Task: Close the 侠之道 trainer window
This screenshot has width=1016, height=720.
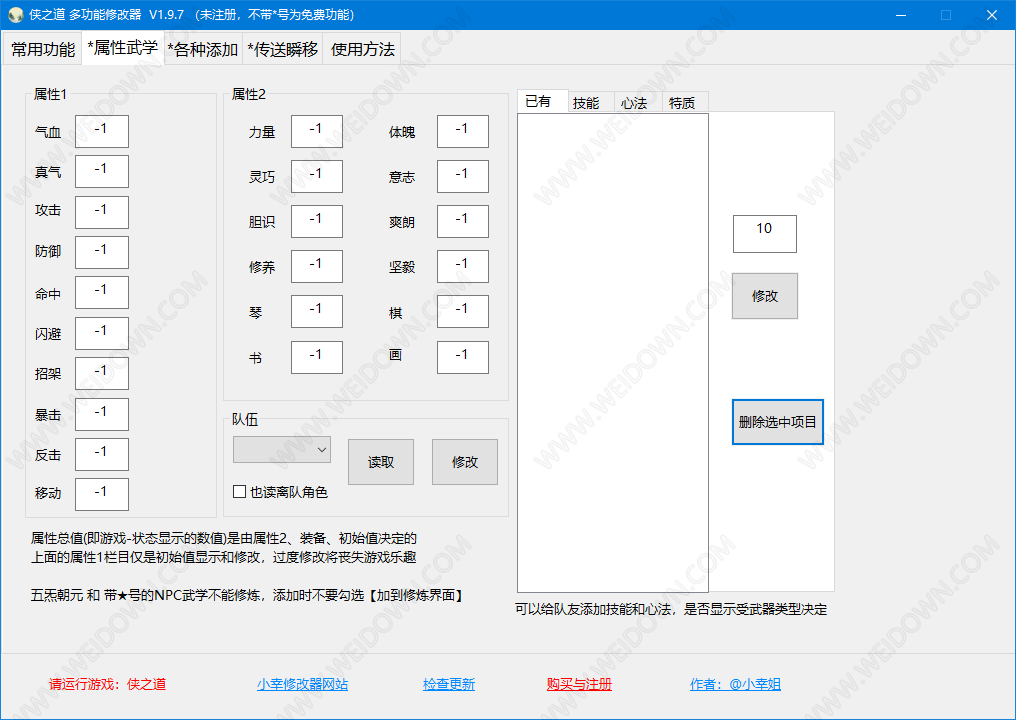Action: click(x=992, y=15)
